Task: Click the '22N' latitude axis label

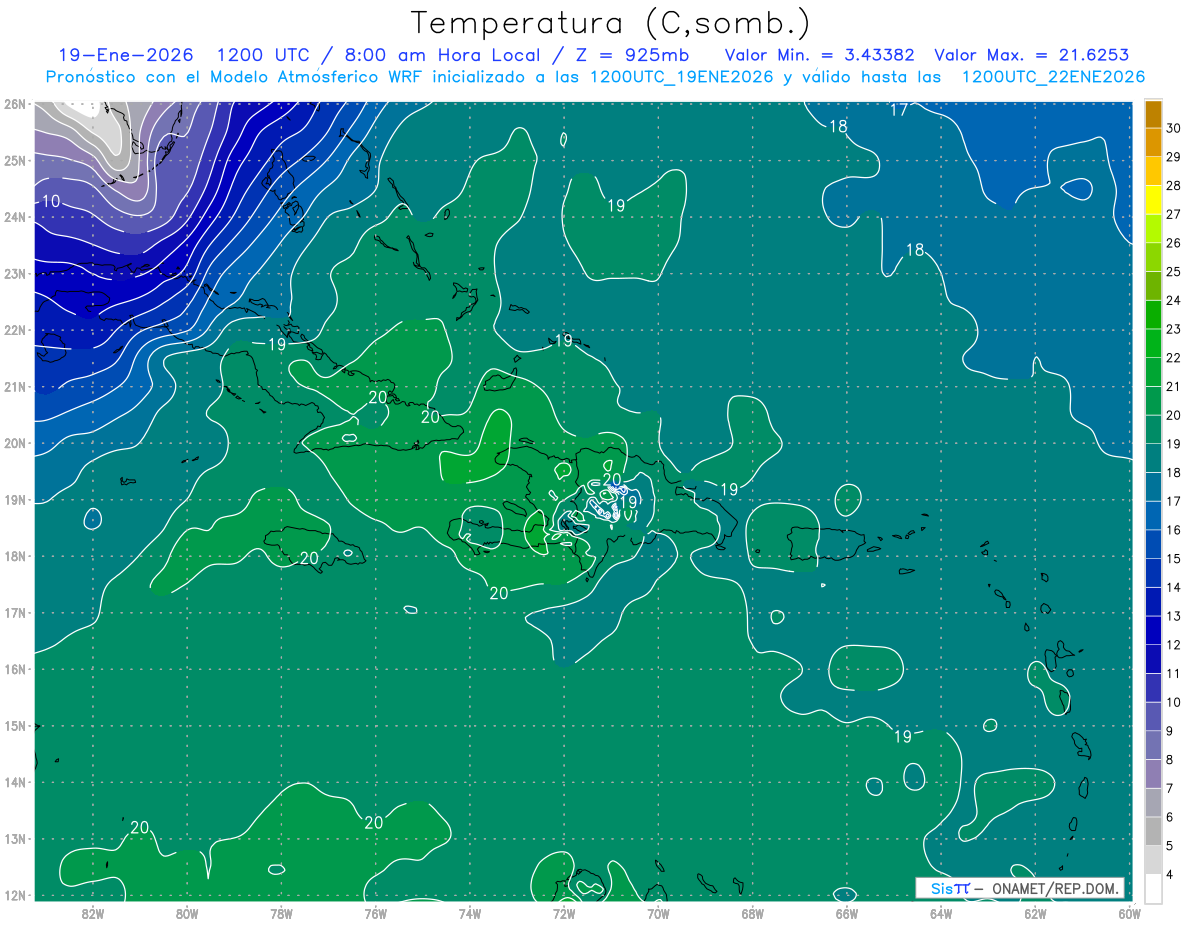Action: pos(15,330)
